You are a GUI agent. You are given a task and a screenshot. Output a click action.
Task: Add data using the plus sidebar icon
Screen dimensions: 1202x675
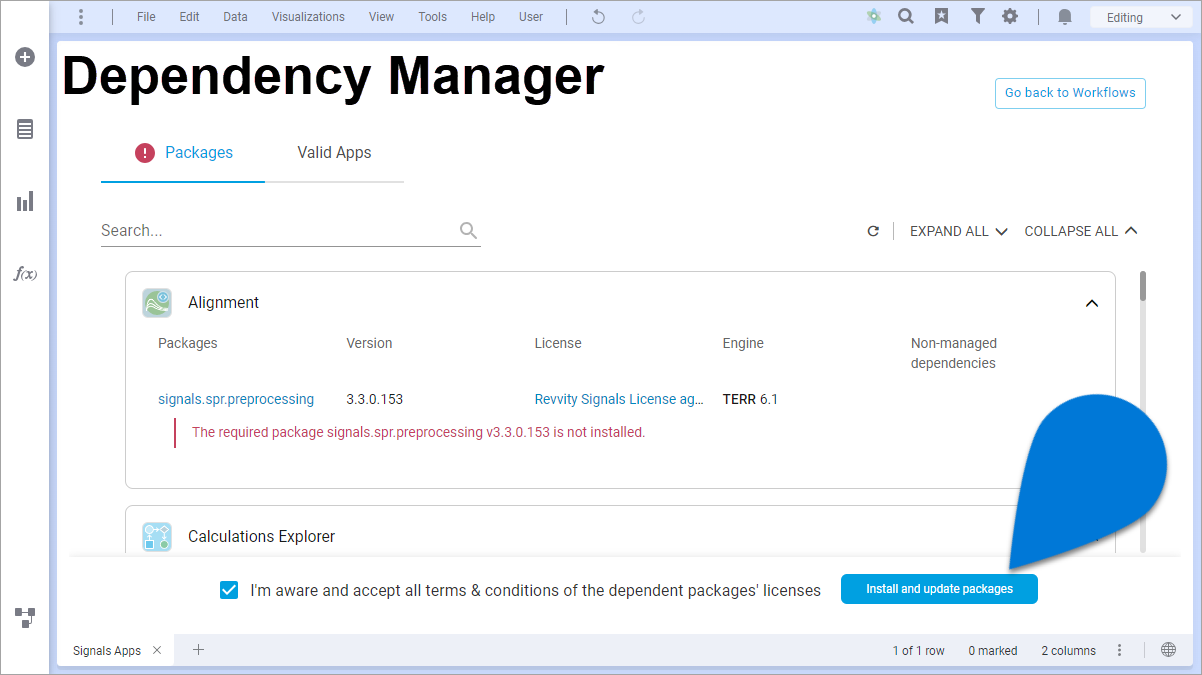[25, 57]
